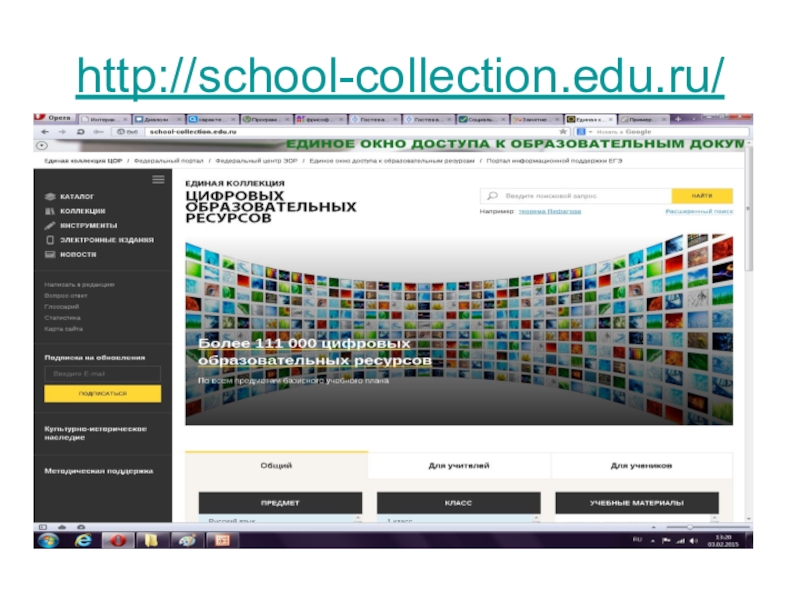The image size is (800, 600).
Task: Select the Для учителей tab
Action: click(459, 465)
